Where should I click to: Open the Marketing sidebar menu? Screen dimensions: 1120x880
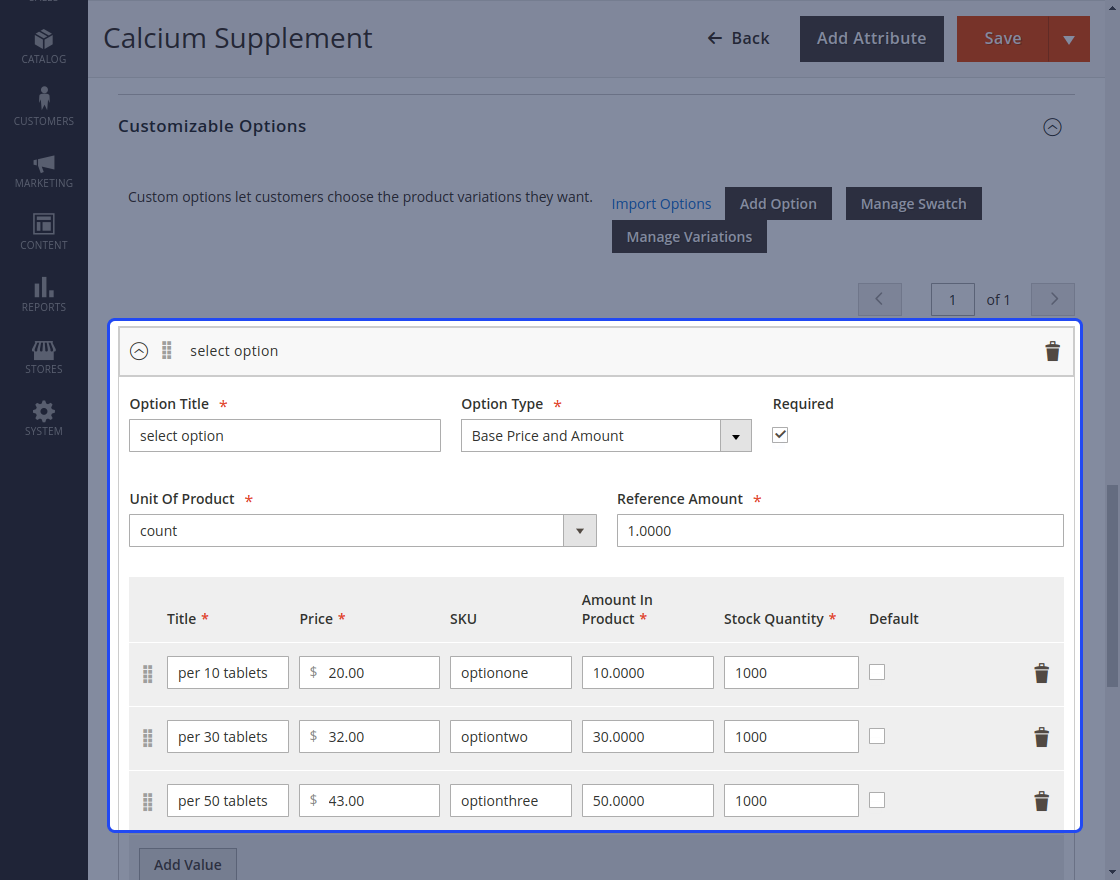click(44, 171)
